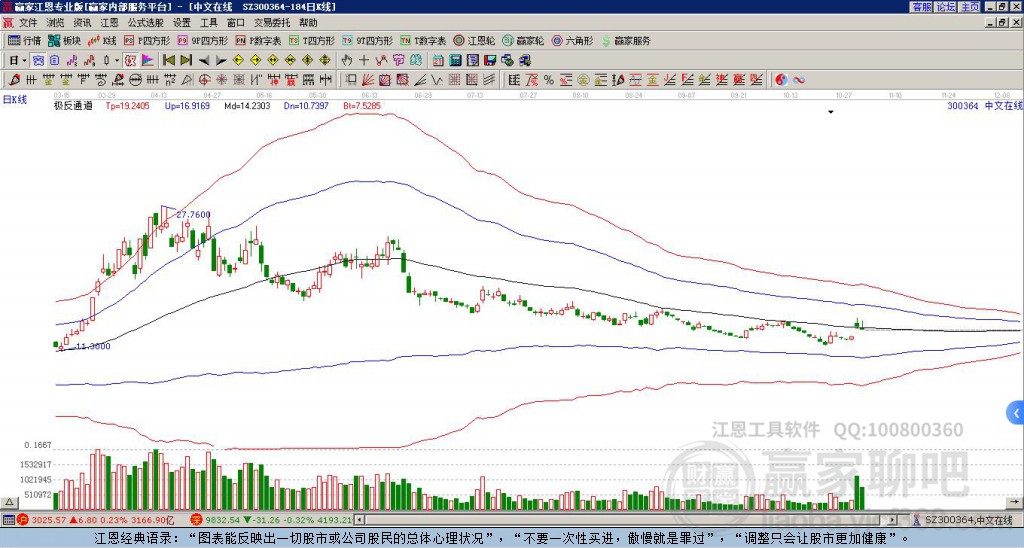Click the Shenzhen index 9832.54 status entry
This screenshot has width=1024, height=548.
pyautogui.click(x=271, y=520)
